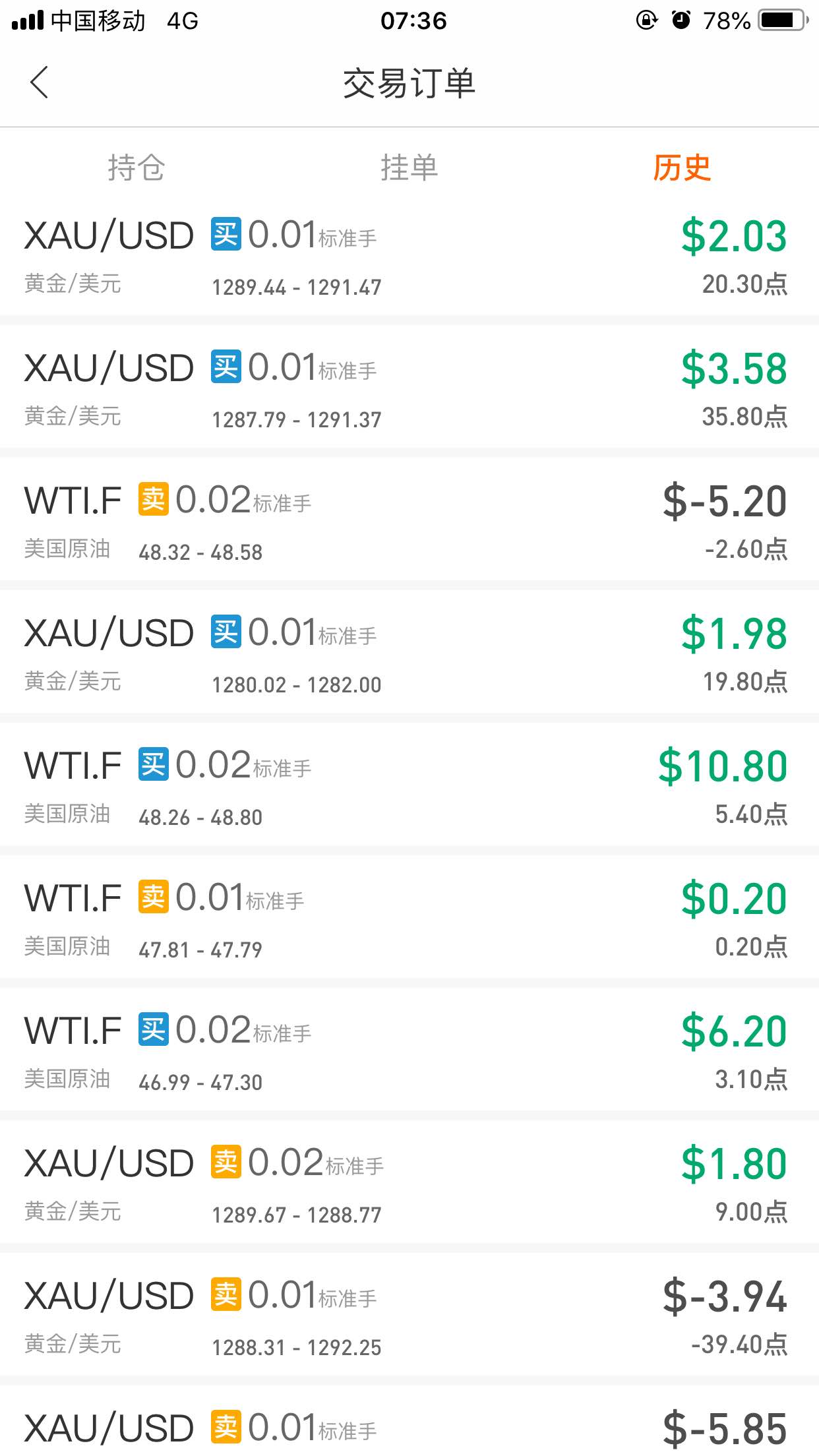Tap the $-5.85 loss amount
The height and width of the screenshot is (1456, 819).
pos(725,1429)
